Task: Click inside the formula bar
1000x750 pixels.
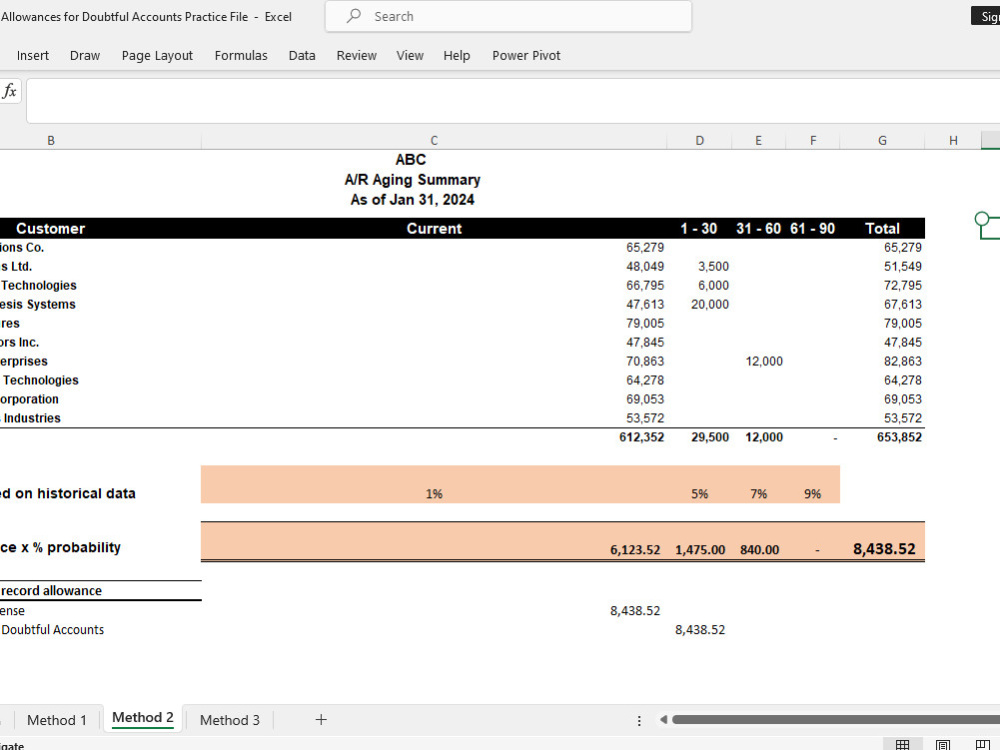Action: tap(513, 101)
